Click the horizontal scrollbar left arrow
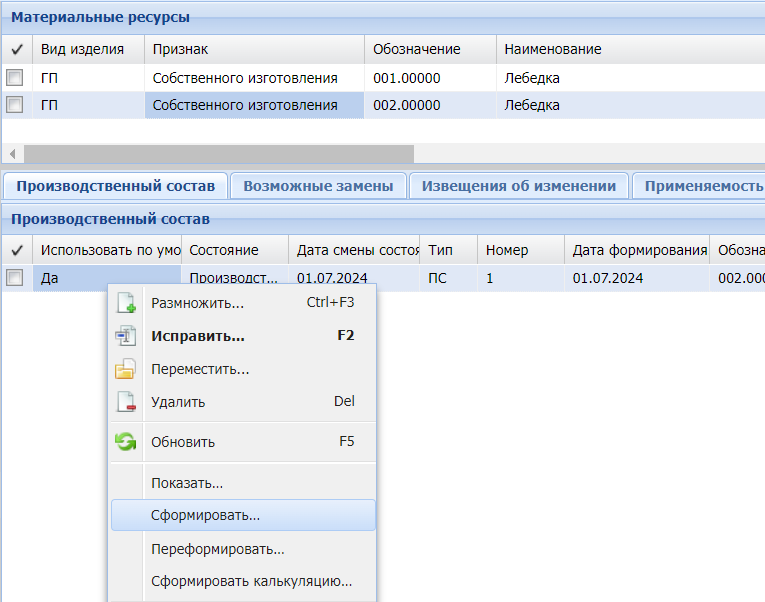Screen dimensions: 765x602 13,154
